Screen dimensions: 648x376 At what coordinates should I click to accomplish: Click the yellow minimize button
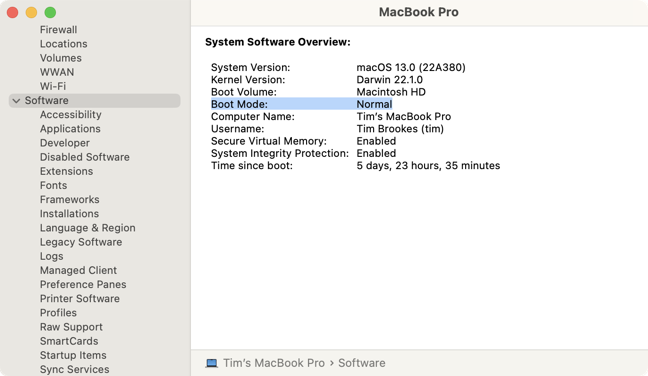31,12
